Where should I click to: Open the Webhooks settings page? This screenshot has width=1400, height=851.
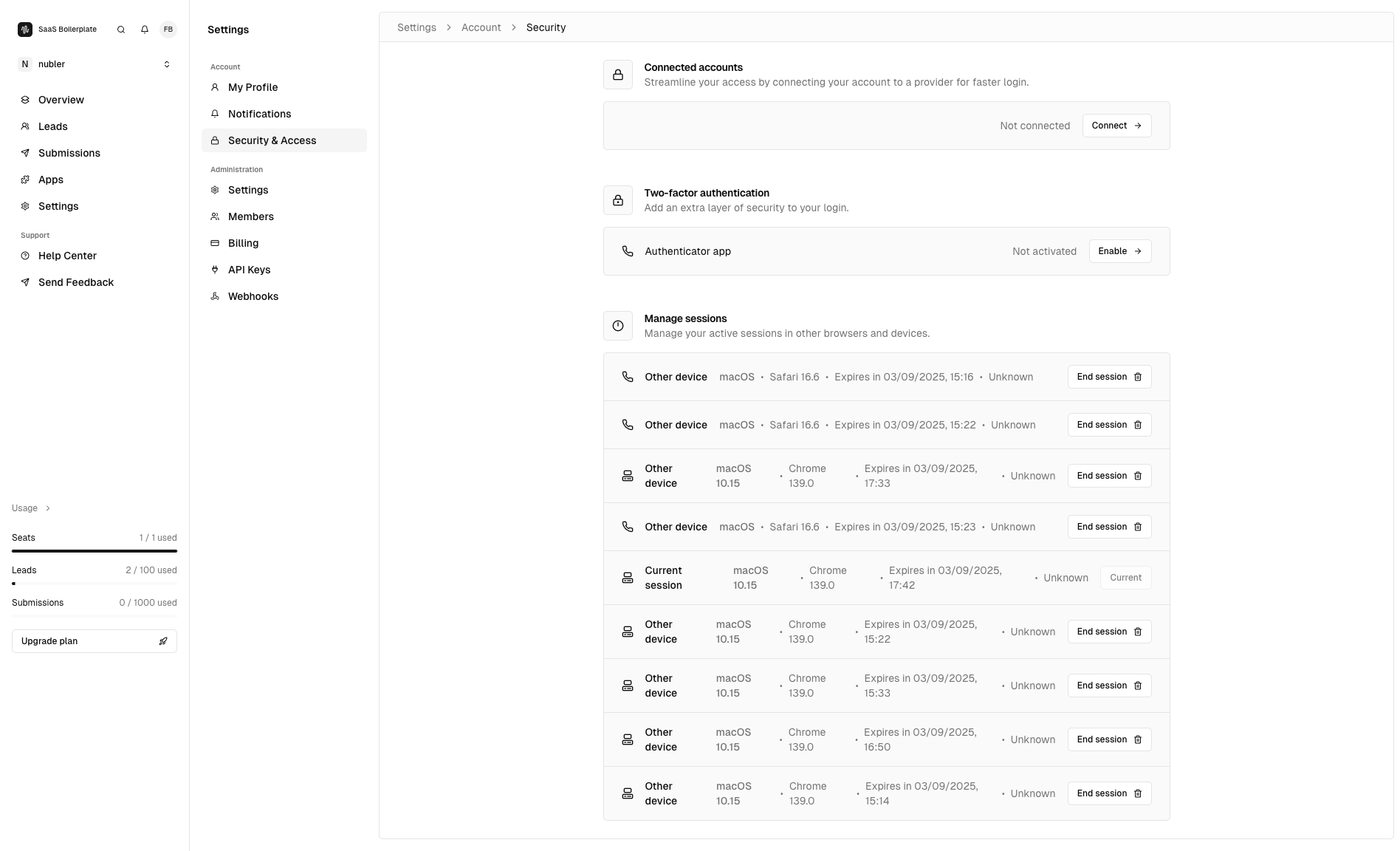[253, 296]
